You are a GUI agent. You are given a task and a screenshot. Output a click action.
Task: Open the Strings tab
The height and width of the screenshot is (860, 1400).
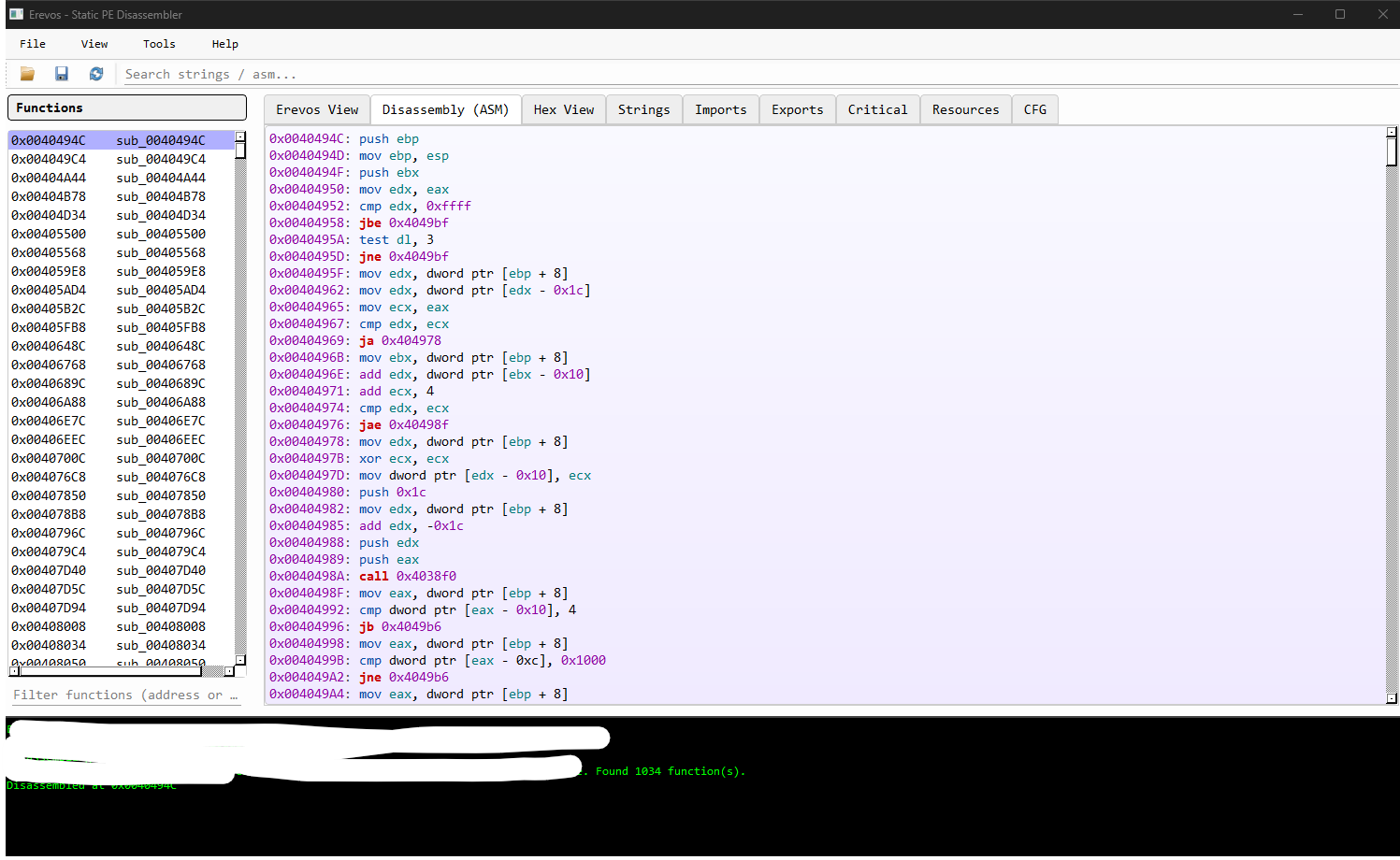(x=644, y=109)
